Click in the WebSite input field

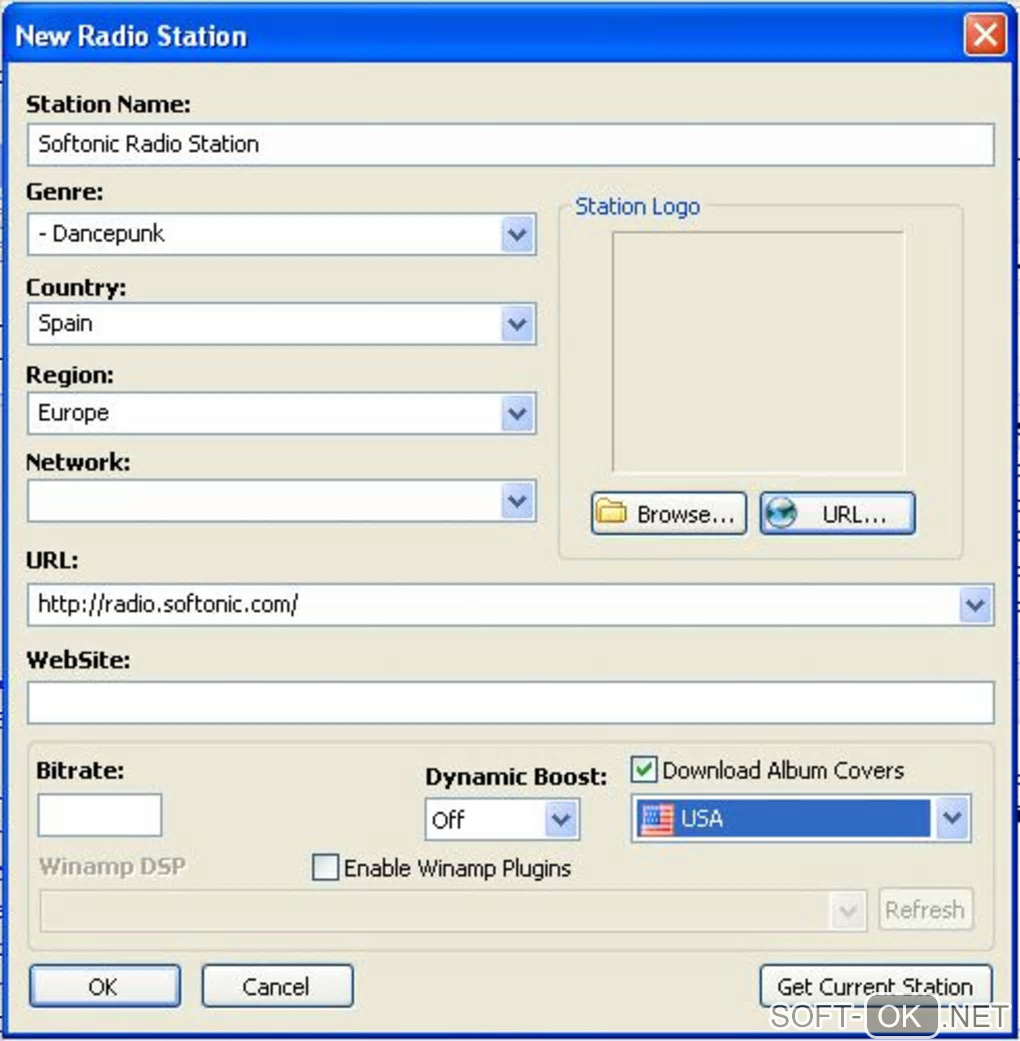pos(511,702)
